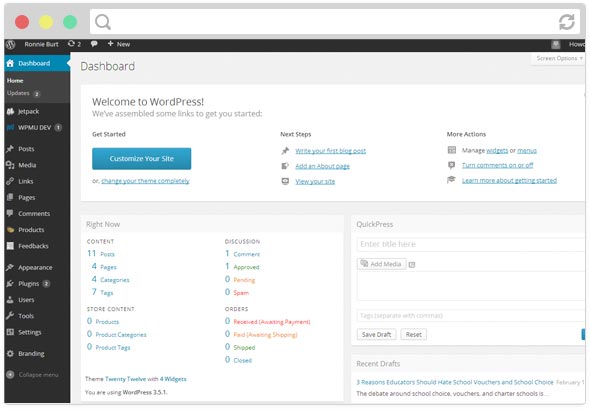The image size is (590, 410).
Task: Open Write your first blog post link
Action: [330, 151]
